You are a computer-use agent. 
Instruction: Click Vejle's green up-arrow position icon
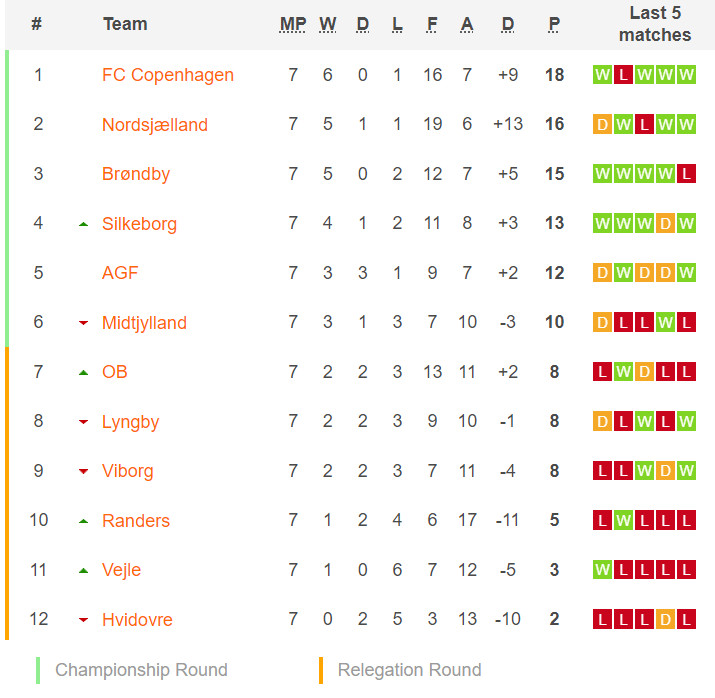point(83,570)
